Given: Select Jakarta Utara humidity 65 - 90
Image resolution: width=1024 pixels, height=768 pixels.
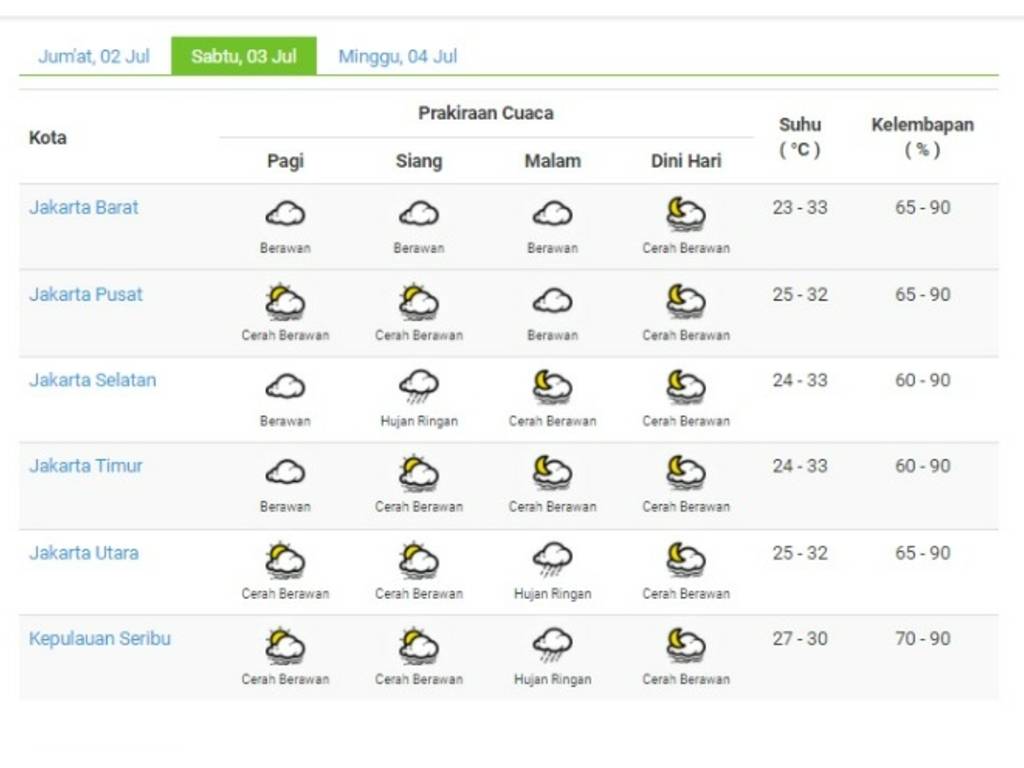Looking at the screenshot, I should point(923,553).
